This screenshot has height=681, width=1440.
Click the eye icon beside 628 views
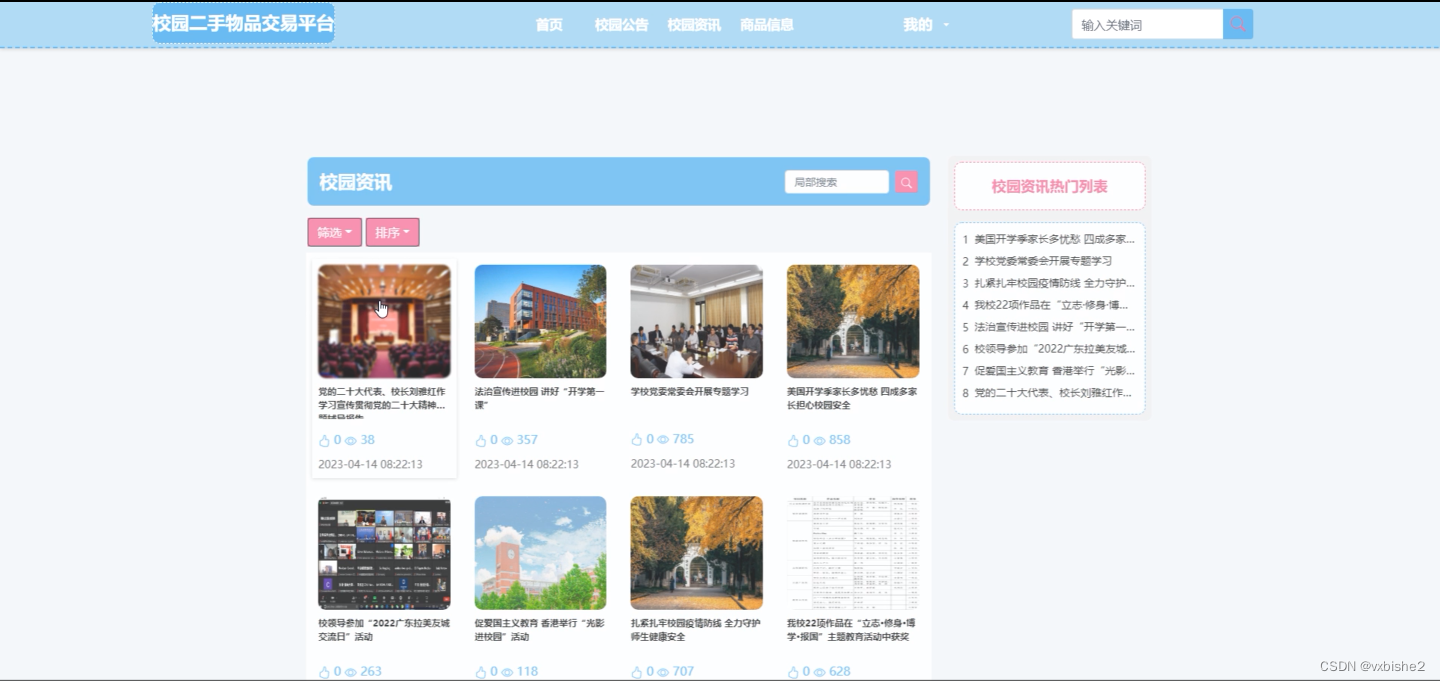(x=819, y=672)
